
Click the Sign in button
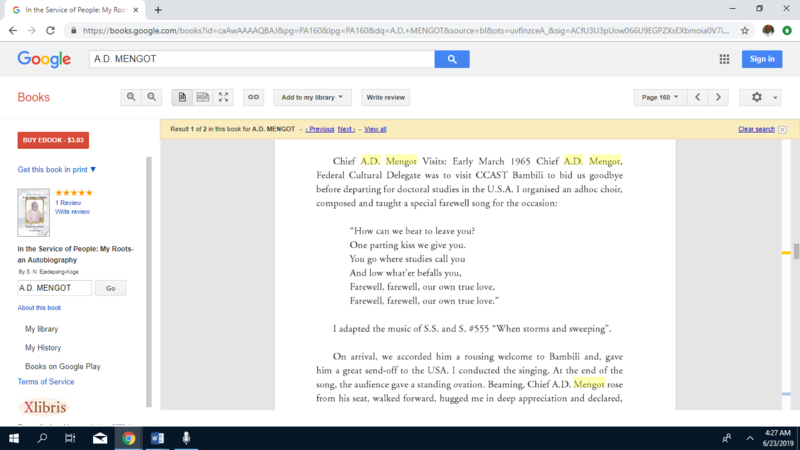762,59
